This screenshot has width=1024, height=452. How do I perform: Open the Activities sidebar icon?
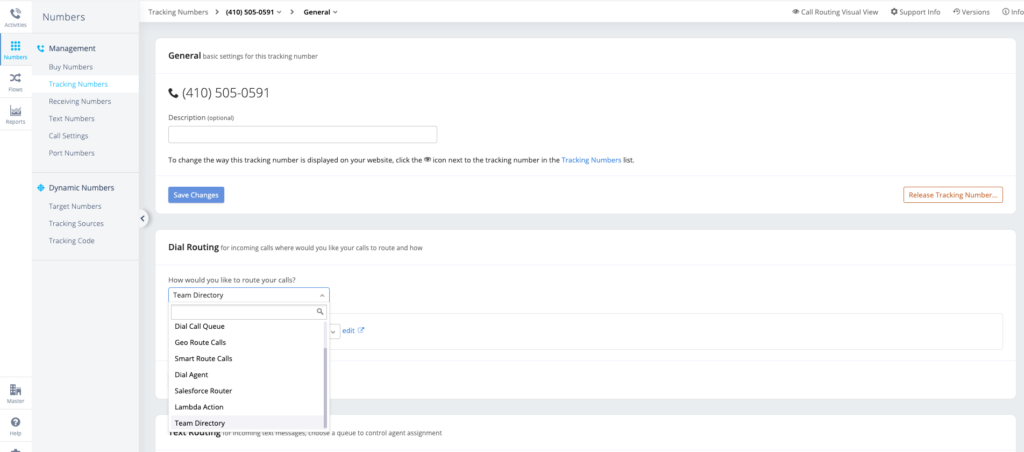pyautogui.click(x=15, y=17)
